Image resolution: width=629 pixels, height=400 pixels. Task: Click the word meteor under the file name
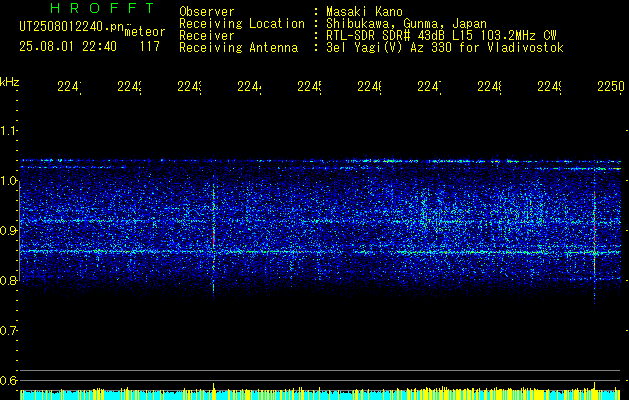145,32
